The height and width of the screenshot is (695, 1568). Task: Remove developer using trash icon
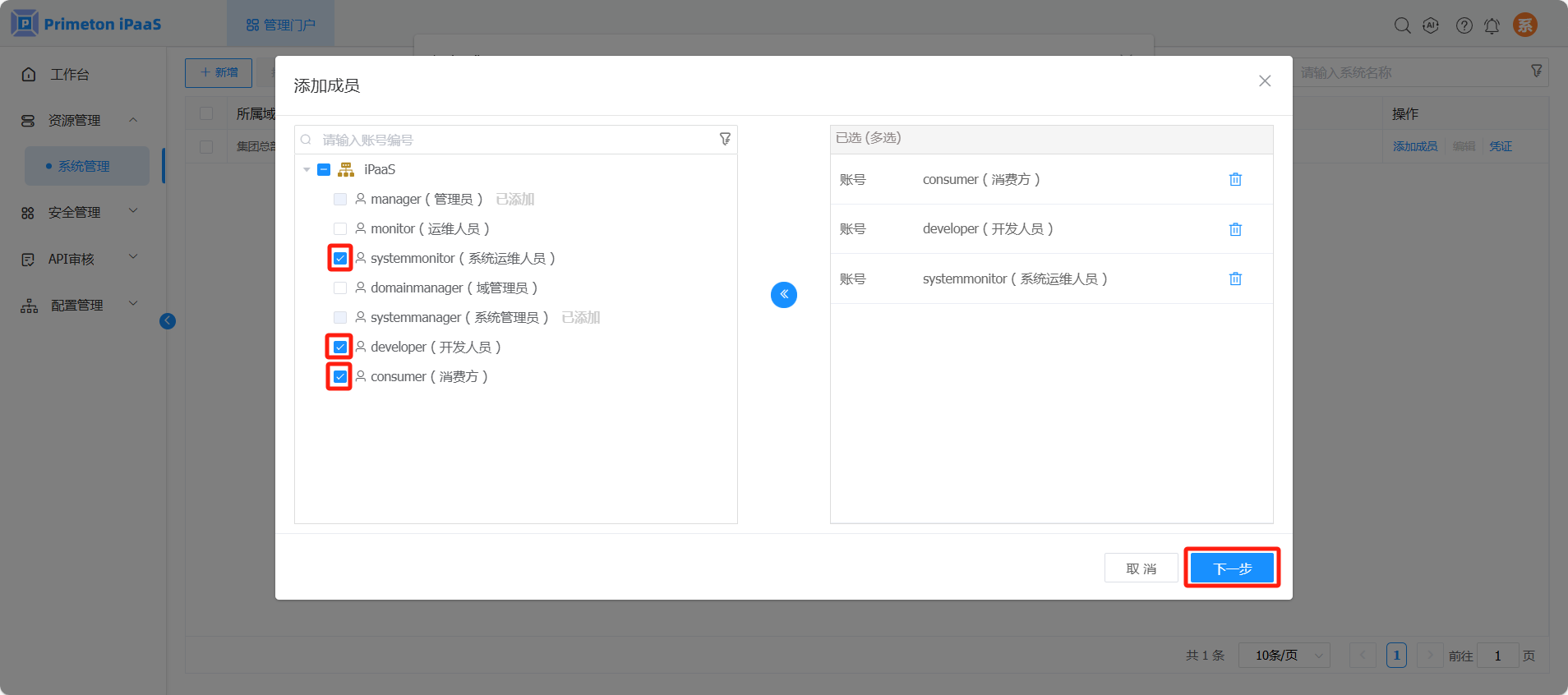click(x=1234, y=229)
